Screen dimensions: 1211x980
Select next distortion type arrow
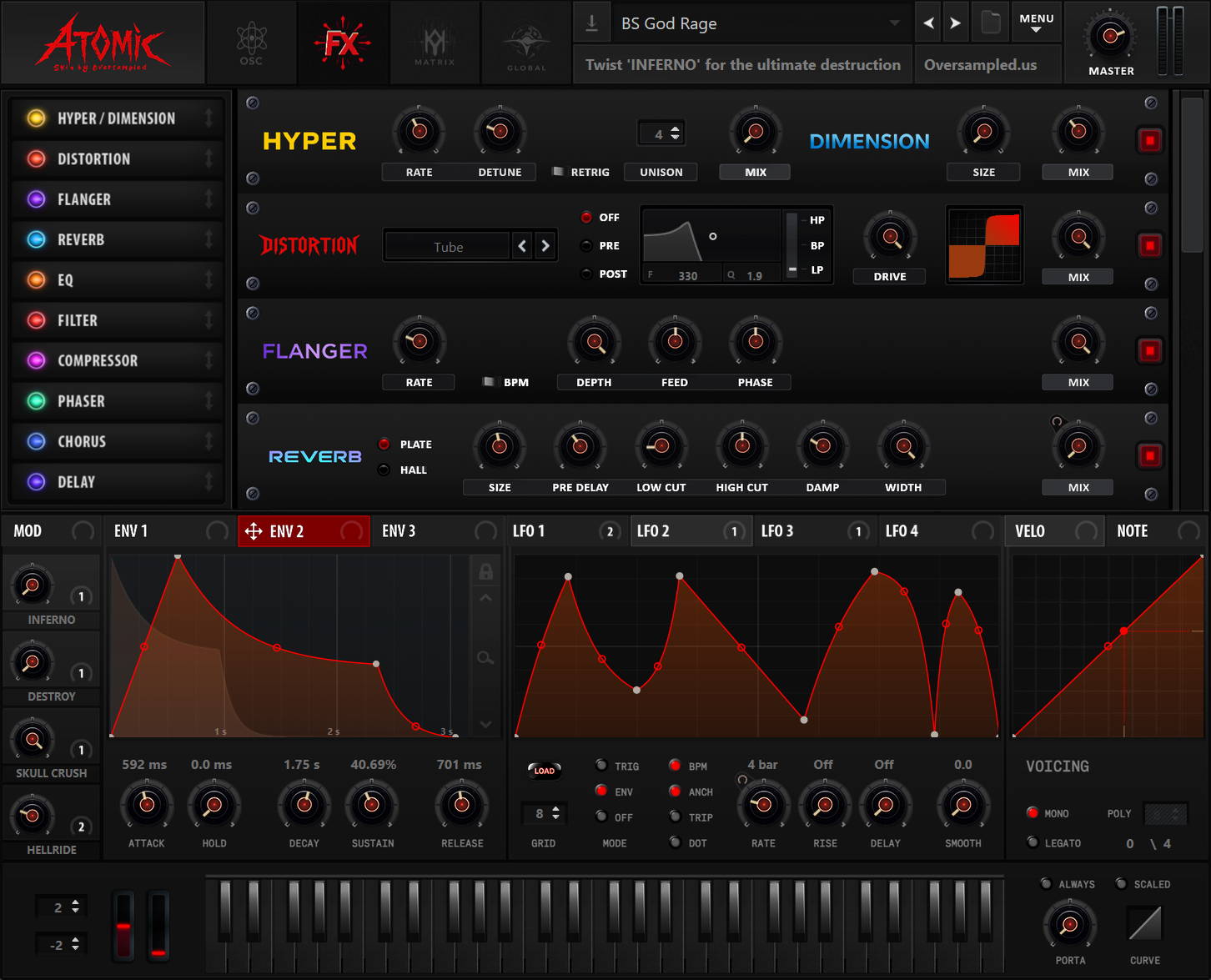pos(545,245)
